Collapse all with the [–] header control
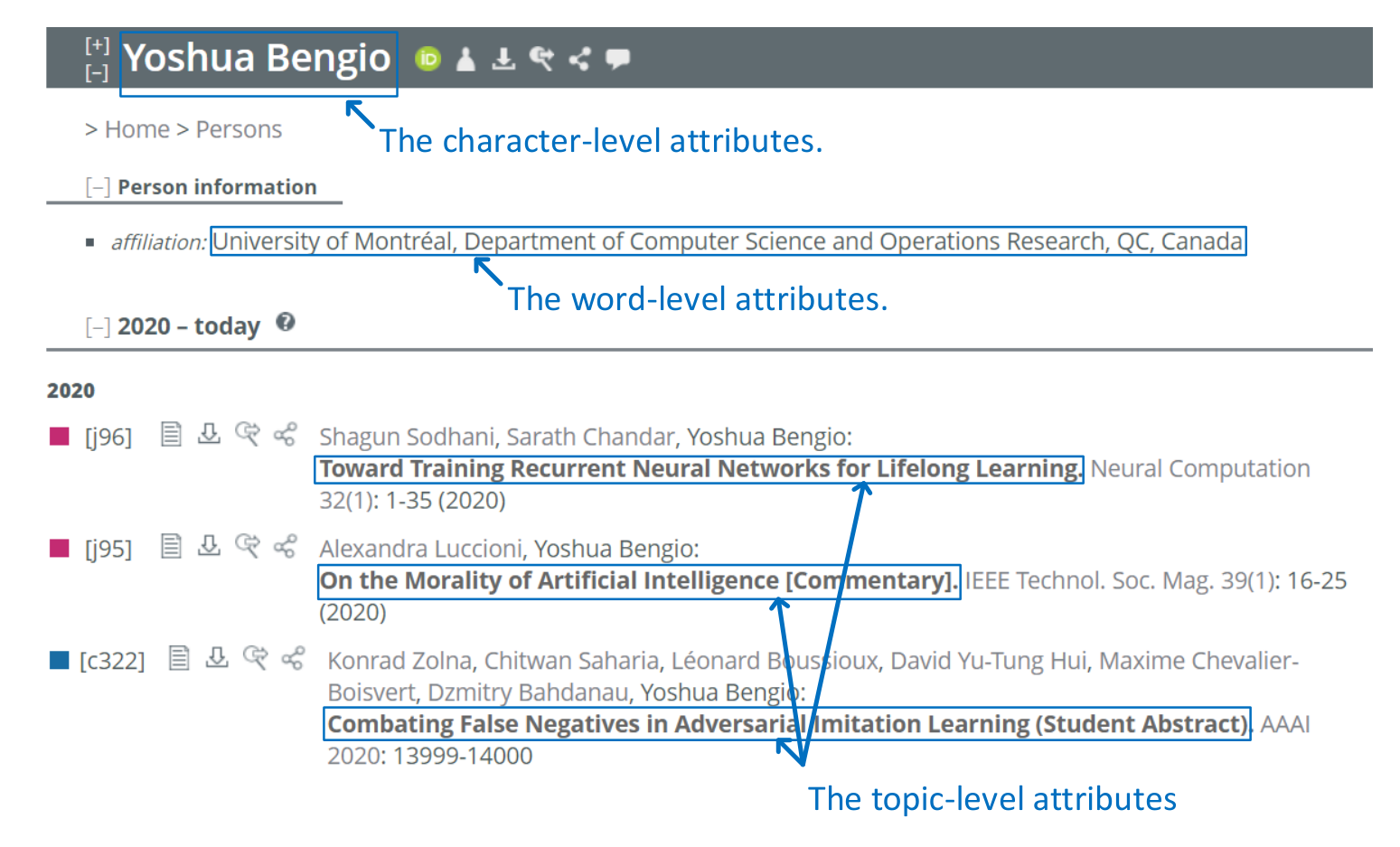This screenshot has height=847, width=1400. 97,72
